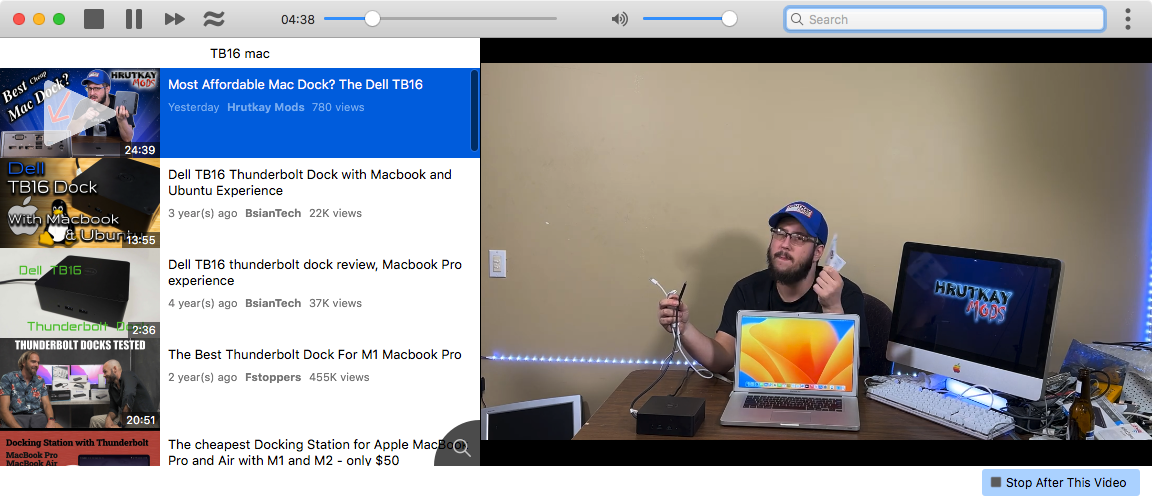Toggle Stop After This Video

point(1060,483)
